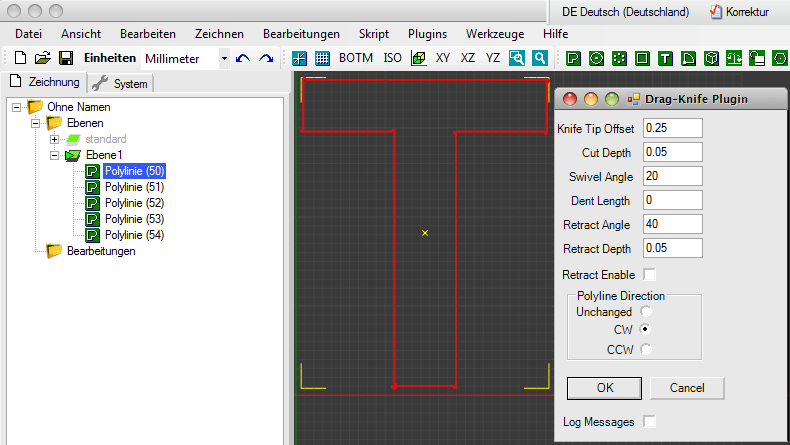The image size is (790, 445).
Task: Click the zoom-to-fit magnifier icon
Action: pyautogui.click(x=516, y=58)
